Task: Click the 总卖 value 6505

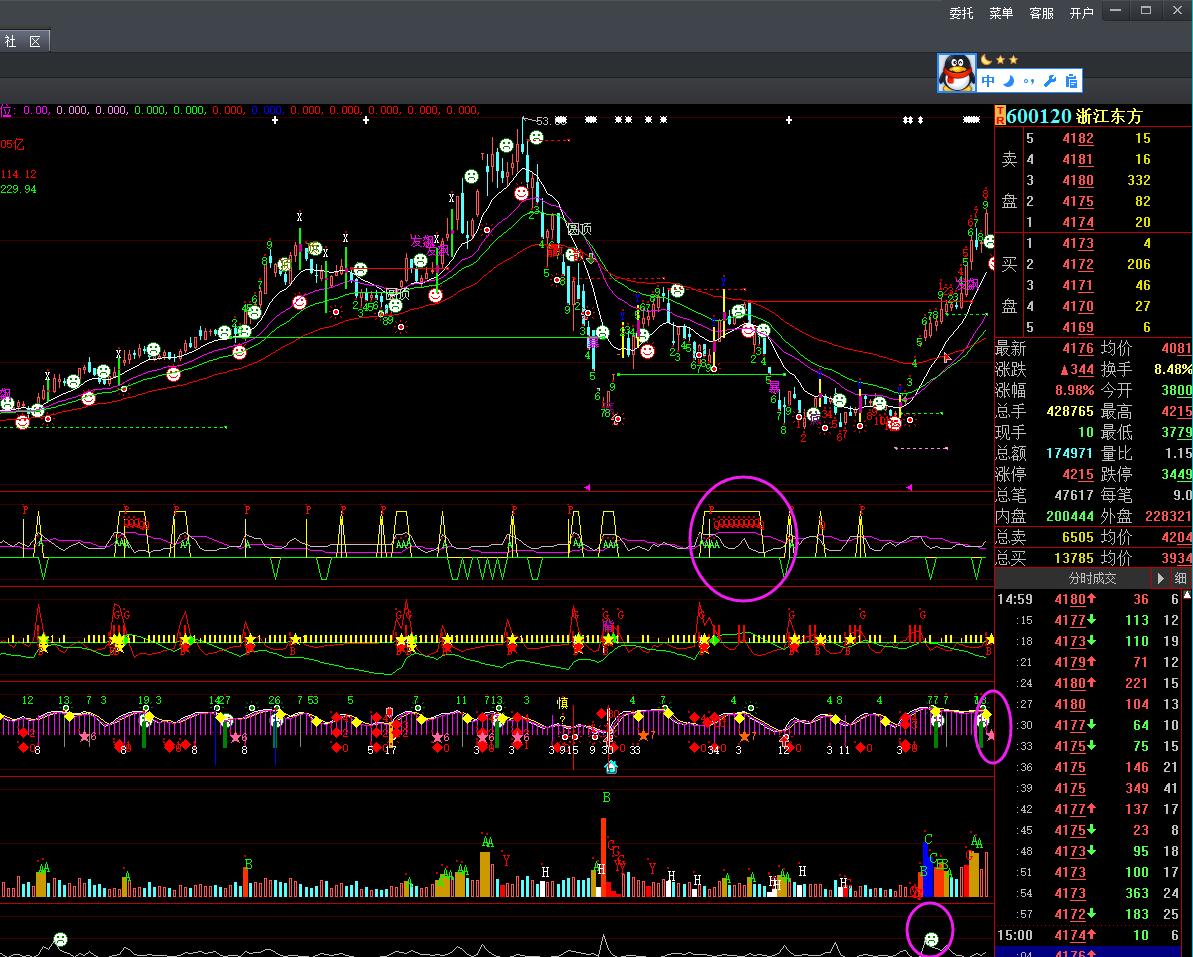Action: [1077, 537]
